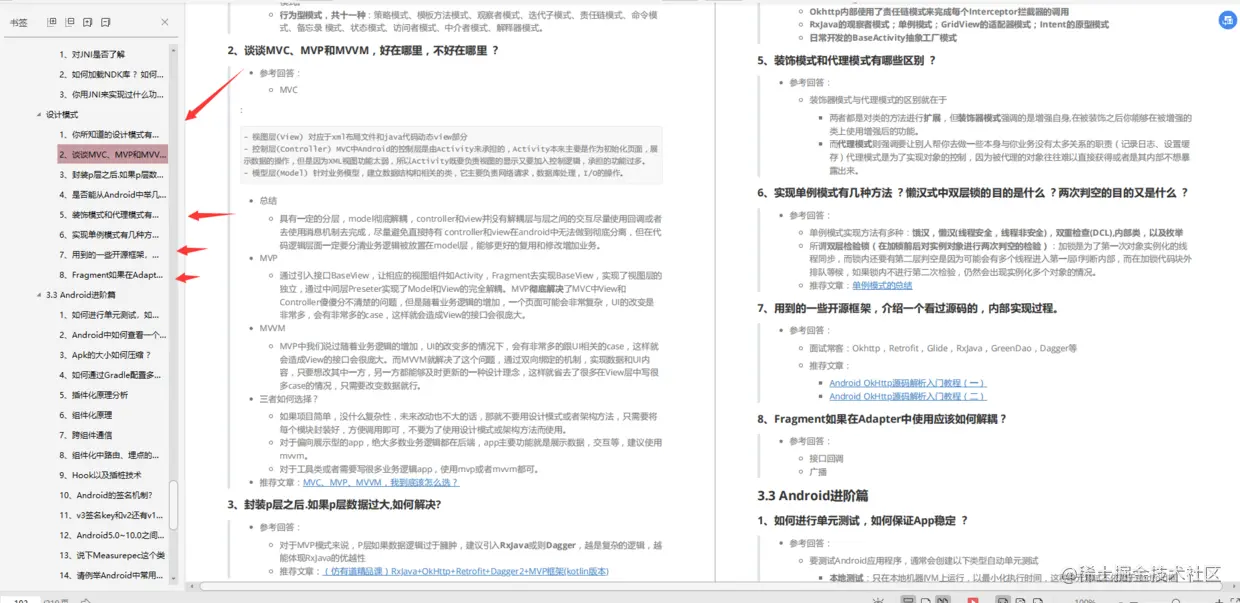Open bookmark 12、Android5.0~10.0之间

pyautogui.click(x=113, y=535)
